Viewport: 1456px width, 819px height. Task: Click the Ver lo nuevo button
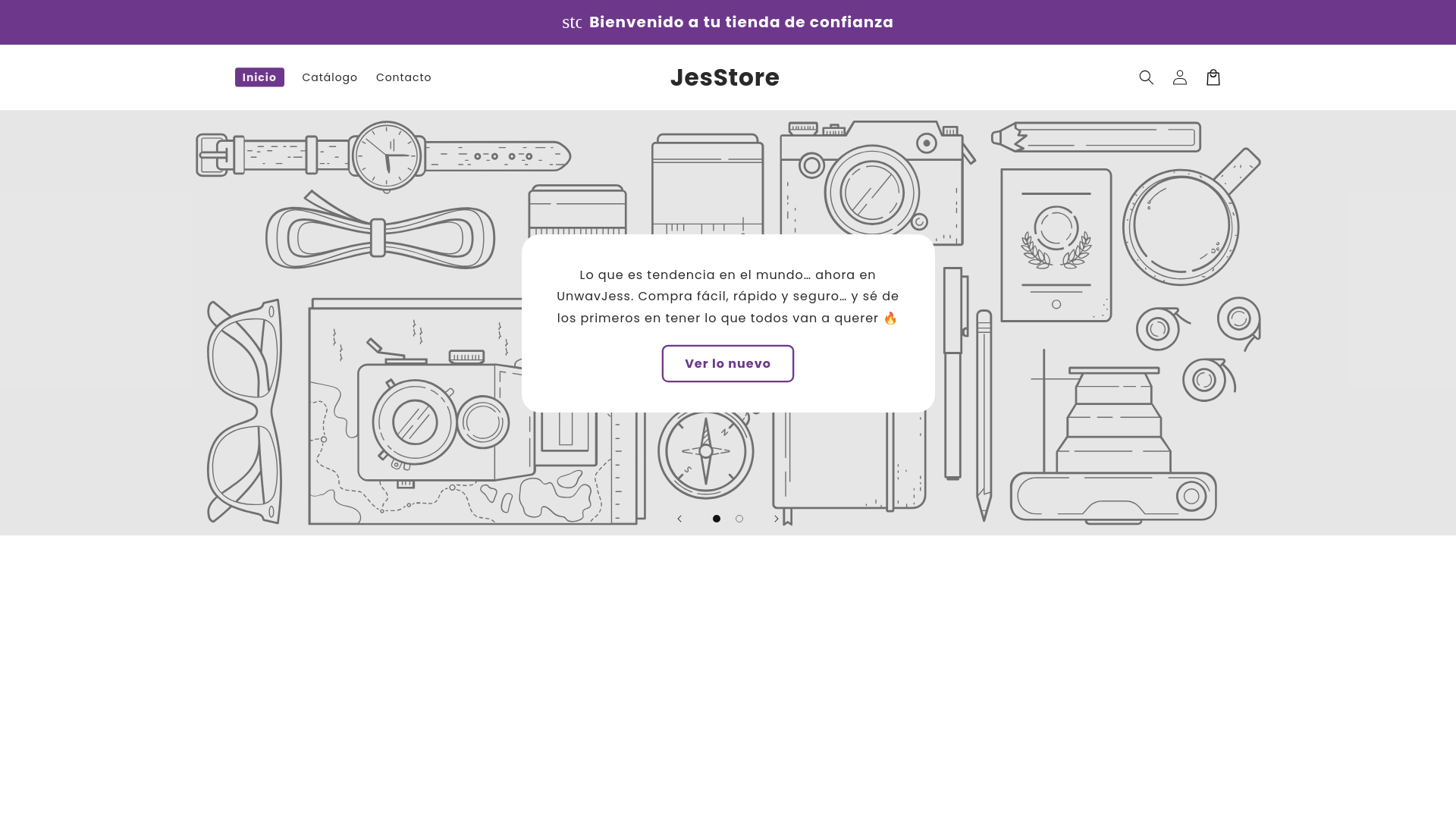pyautogui.click(x=728, y=364)
